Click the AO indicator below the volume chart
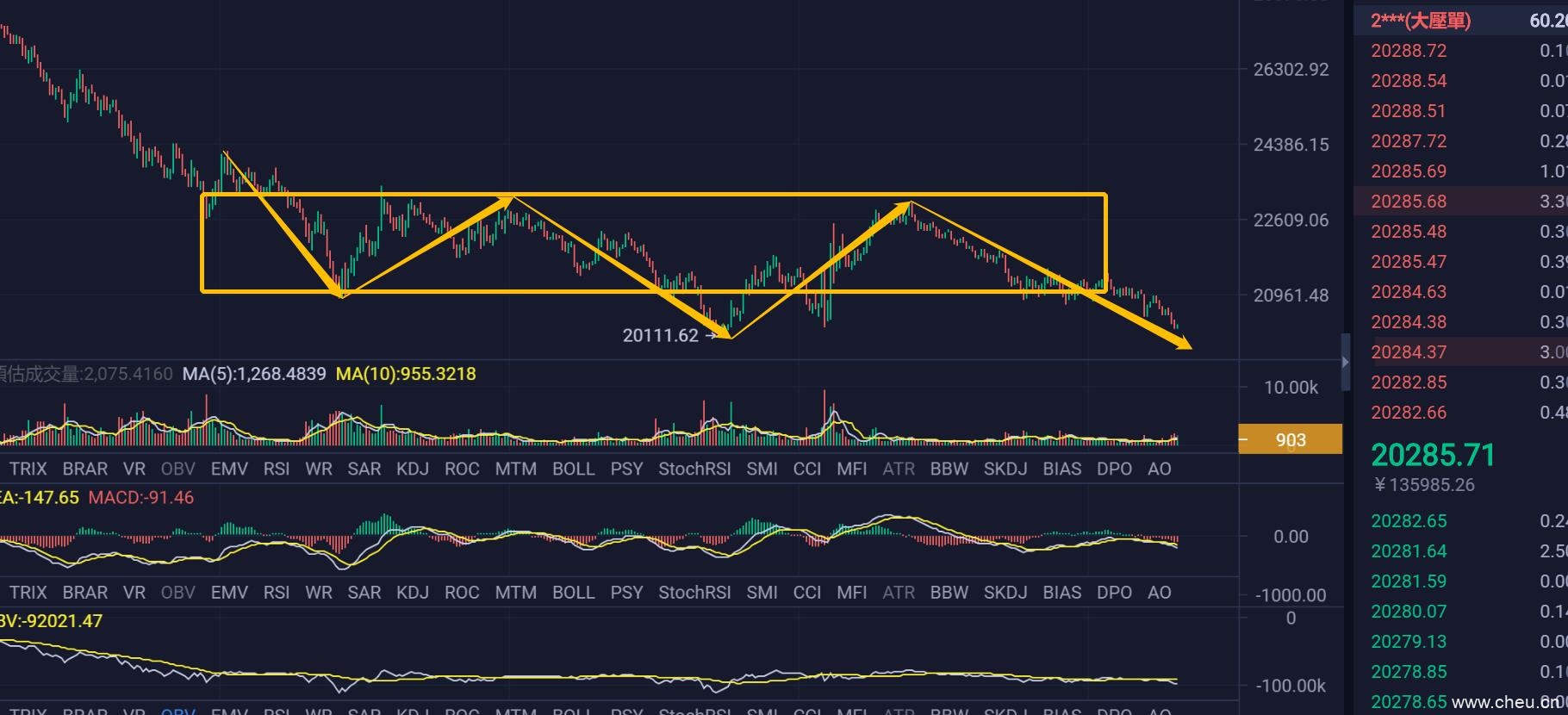1568x715 pixels. point(1159,469)
